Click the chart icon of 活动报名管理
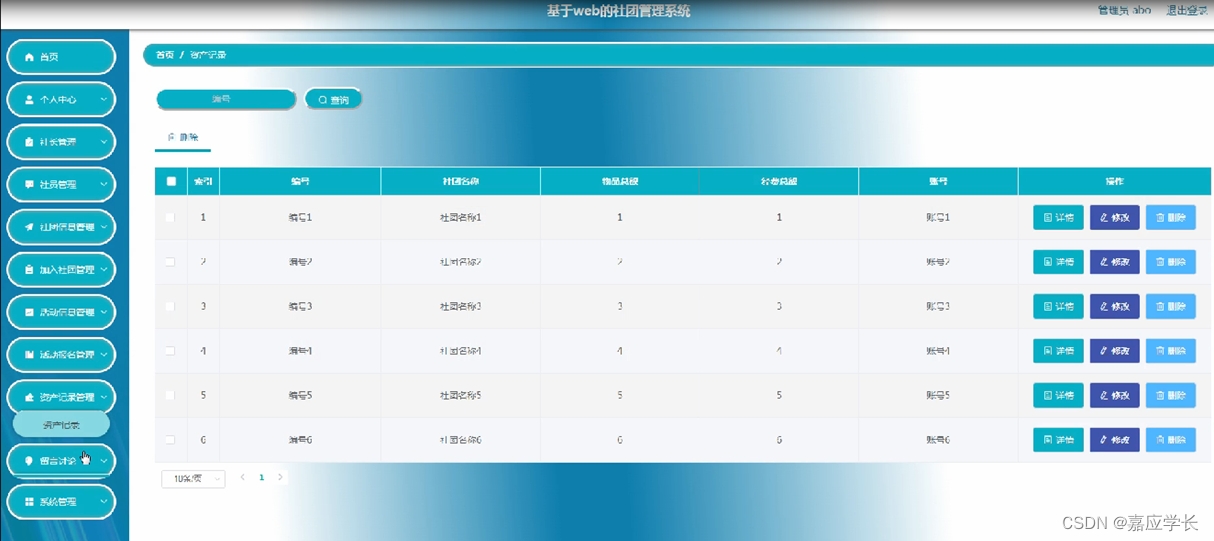 (29, 355)
